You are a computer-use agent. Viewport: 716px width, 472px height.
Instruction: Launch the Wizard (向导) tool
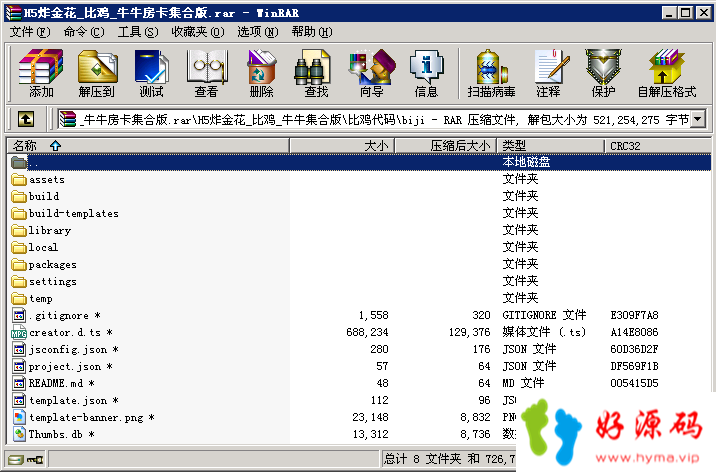[x=371, y=73]
